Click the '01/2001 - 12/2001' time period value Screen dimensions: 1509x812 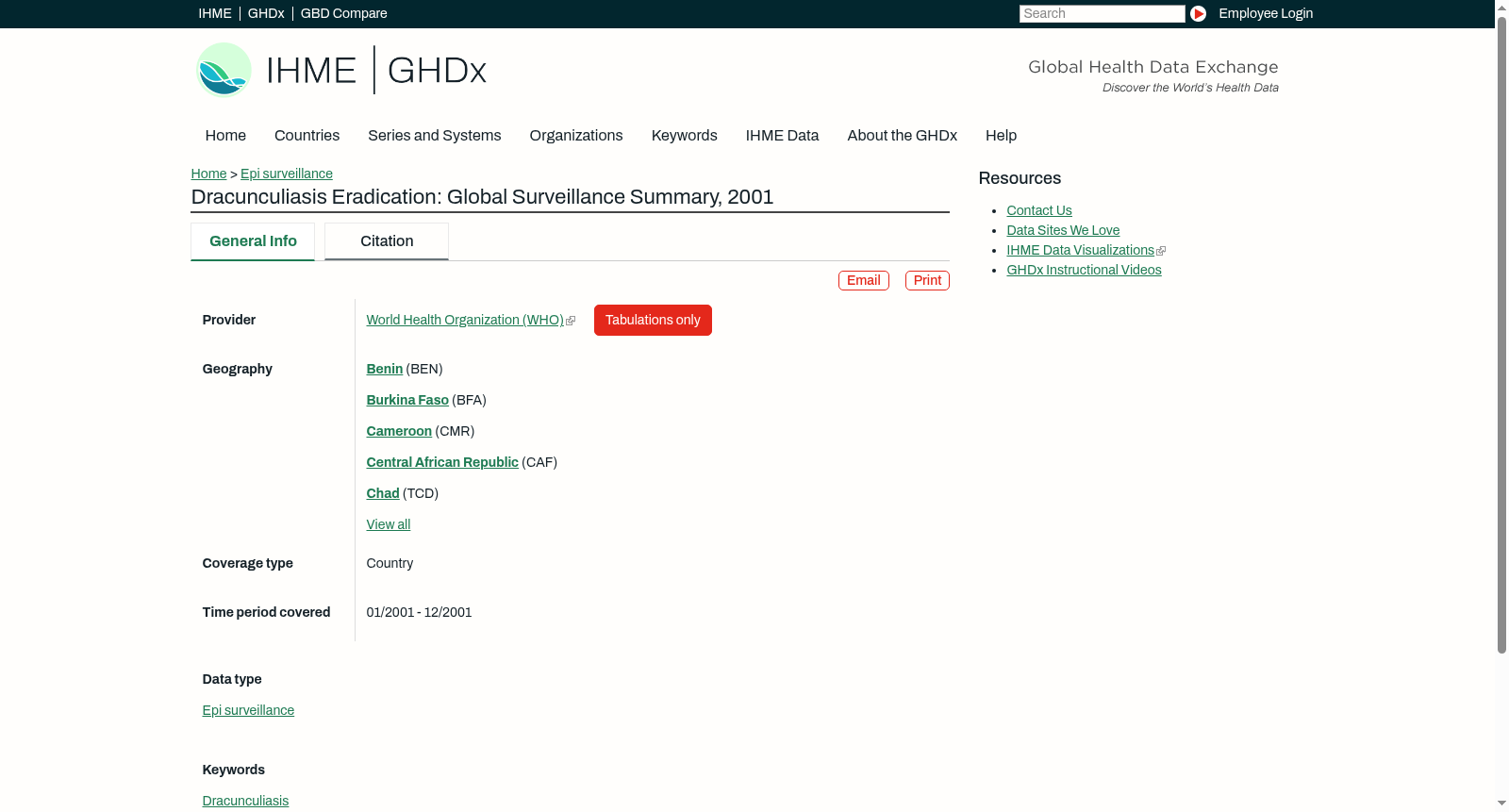[419, 612]
